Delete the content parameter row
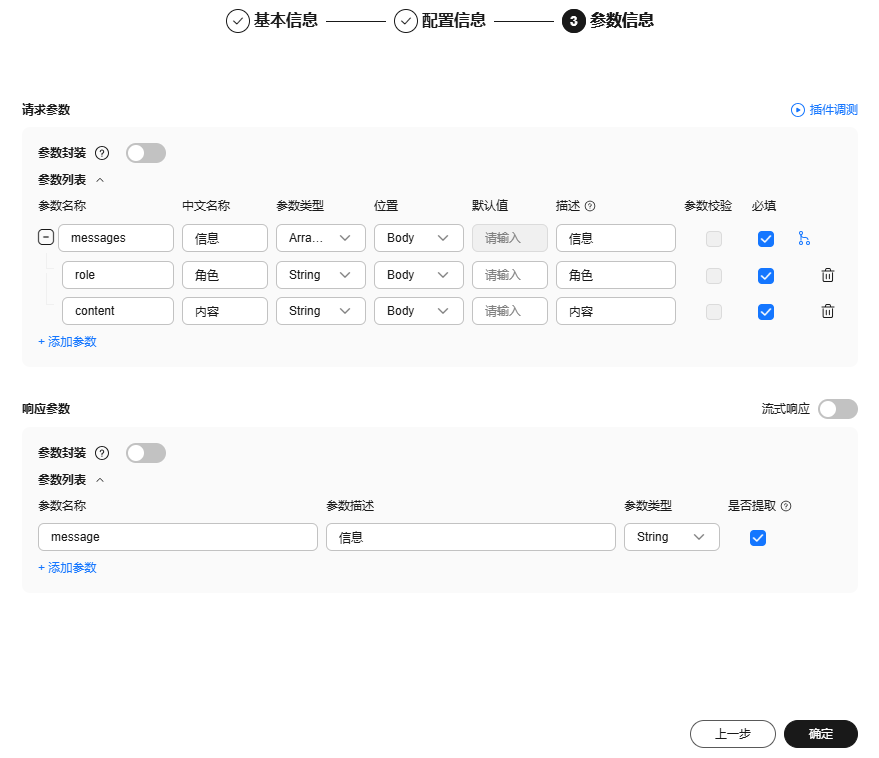 click(828, 311)
